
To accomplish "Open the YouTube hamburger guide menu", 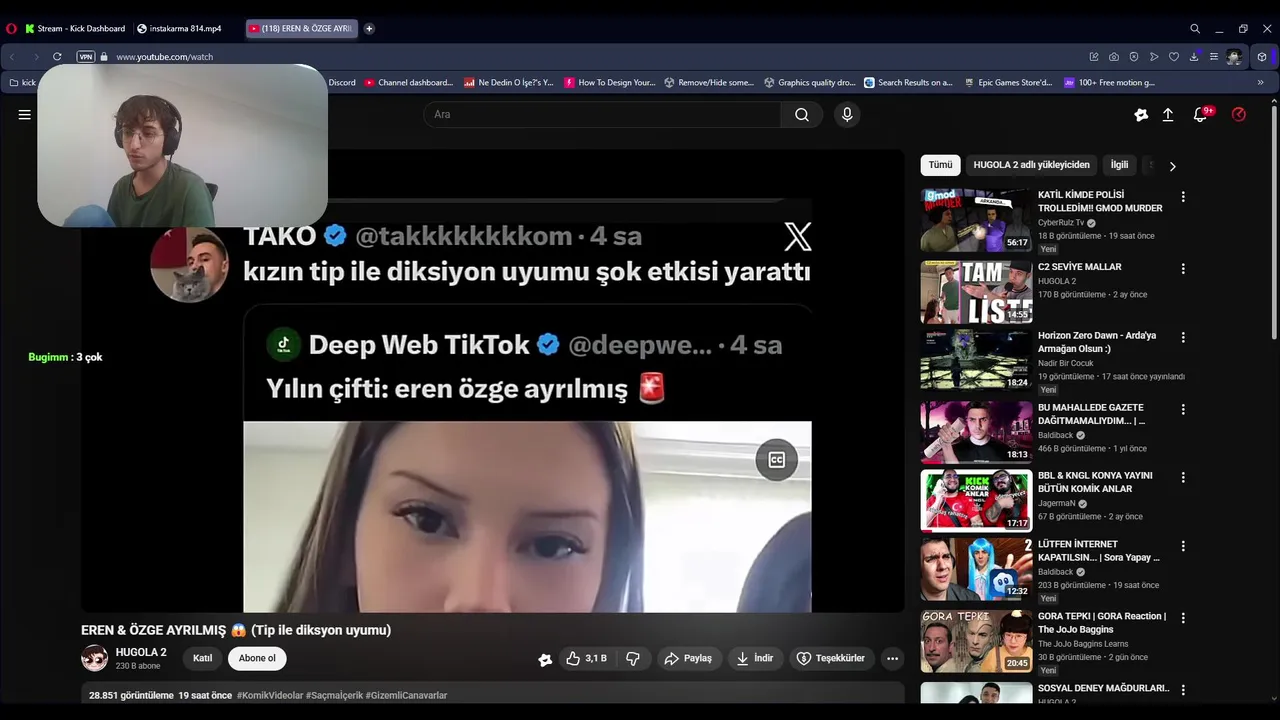I will point(25,115).
